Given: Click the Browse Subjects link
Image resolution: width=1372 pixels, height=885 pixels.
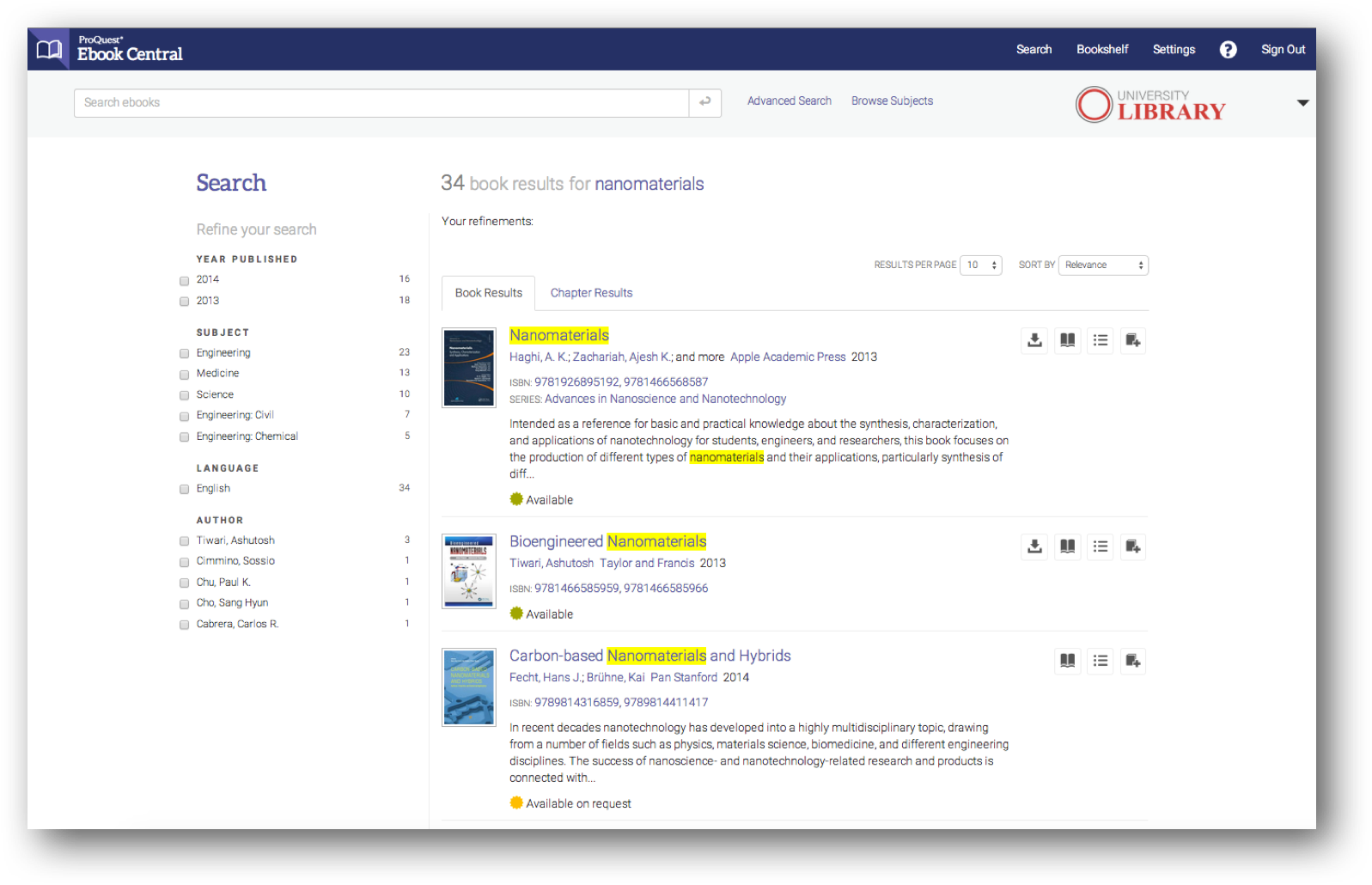Looking at the screenshot, I should tap(892, 101).
